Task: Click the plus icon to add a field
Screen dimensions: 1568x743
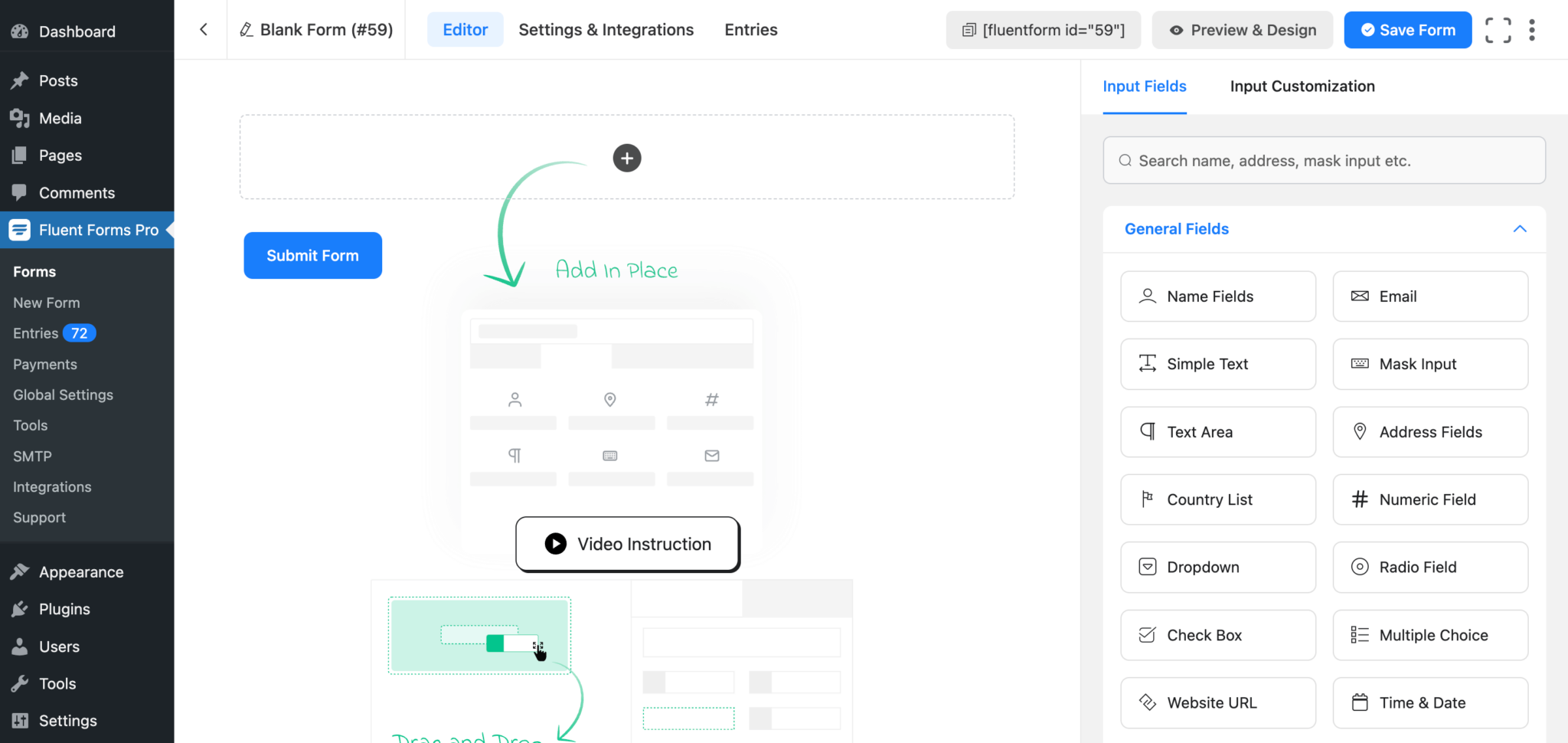Action: pyautogui.click(x=626, y=157)
